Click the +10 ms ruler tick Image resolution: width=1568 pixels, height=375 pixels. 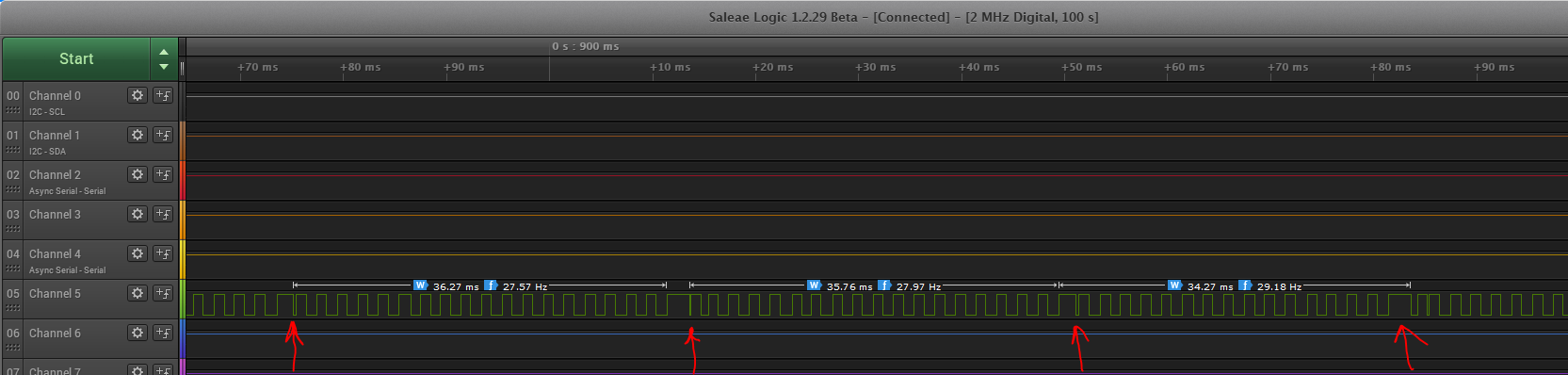671,67
